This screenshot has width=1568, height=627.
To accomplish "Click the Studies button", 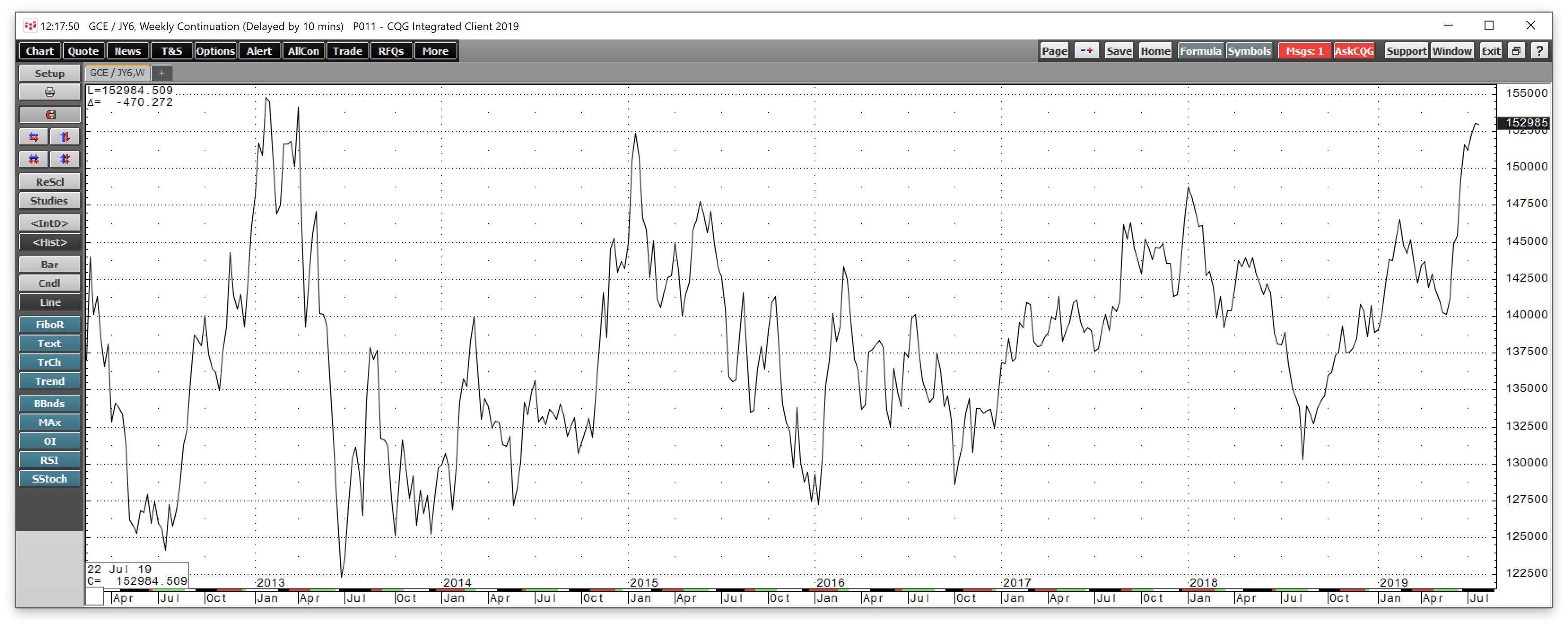I will pyautogui.click(x=49, y=201).
